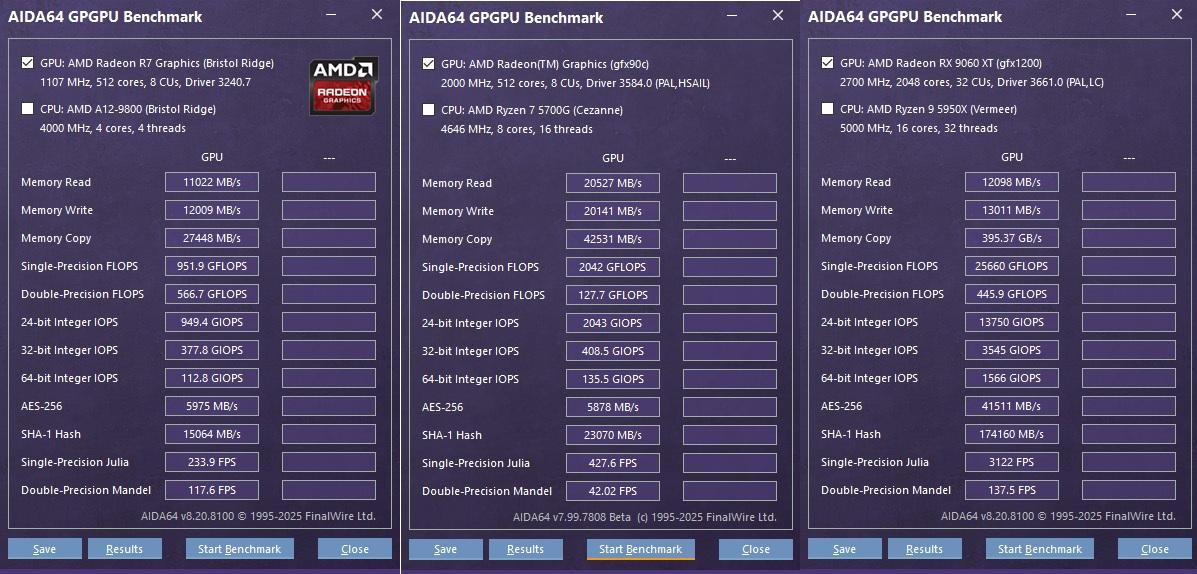Click the Close button in the RX 9060 XT window

point(1155,549)
